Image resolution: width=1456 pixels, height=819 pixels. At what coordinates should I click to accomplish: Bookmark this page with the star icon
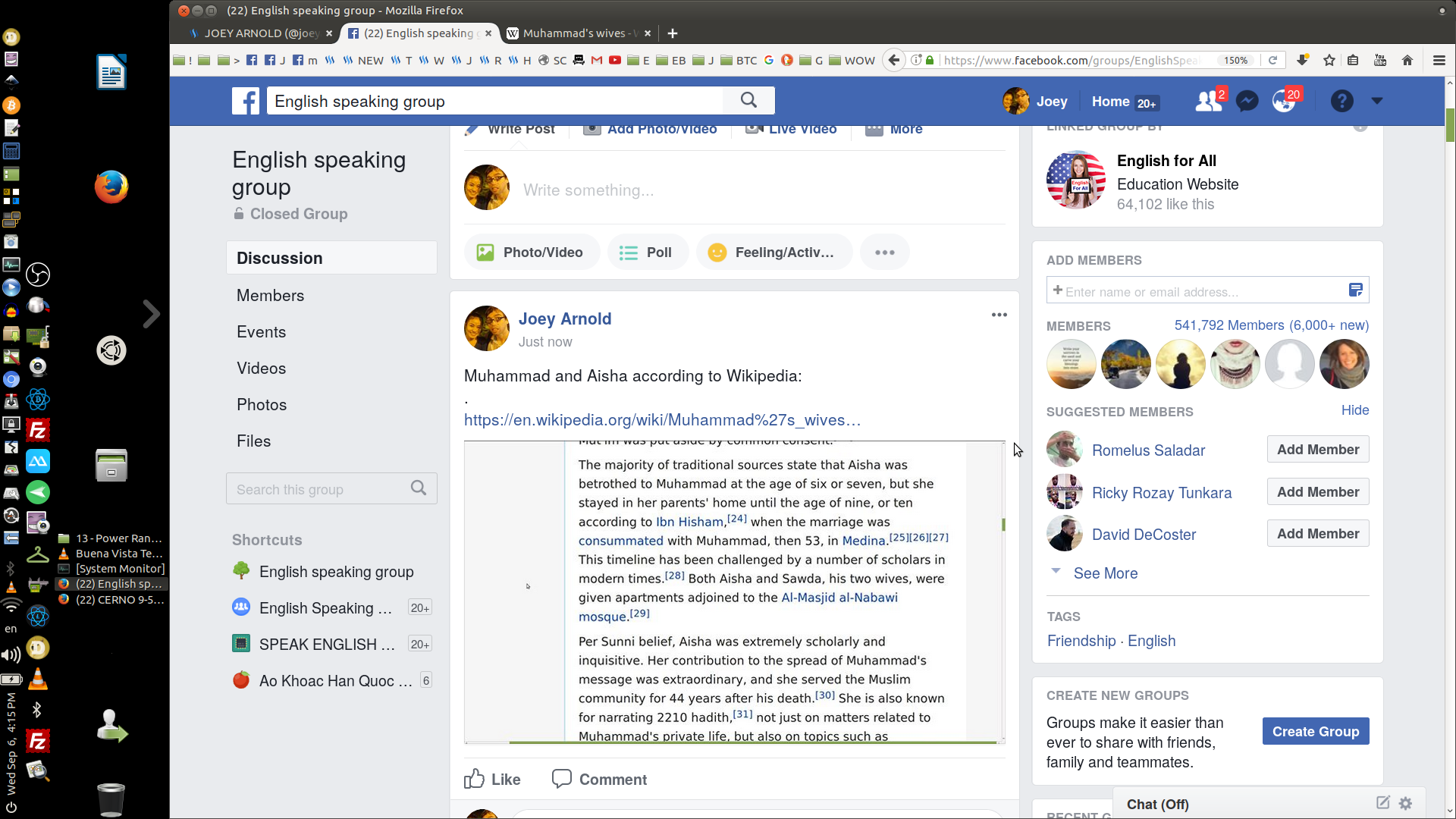(x=1329, y=60)
